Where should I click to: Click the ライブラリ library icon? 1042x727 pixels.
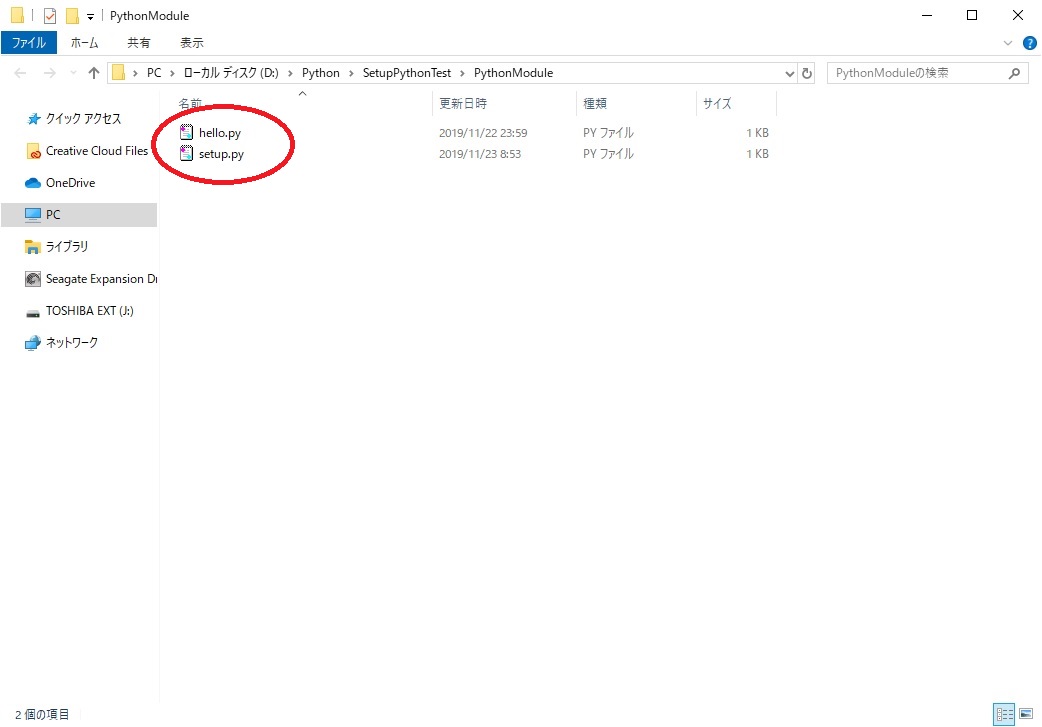tap(33, 247)
